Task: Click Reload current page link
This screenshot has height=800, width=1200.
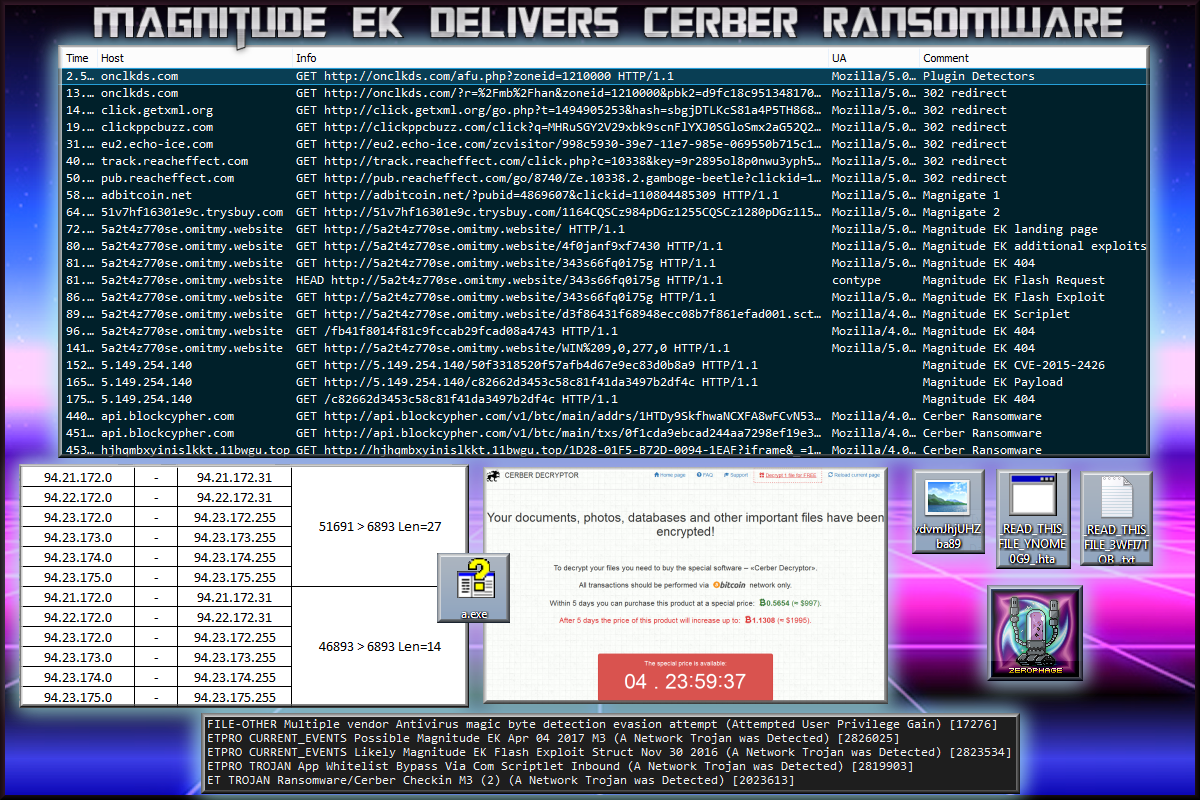Action: [x=855, y=476]
